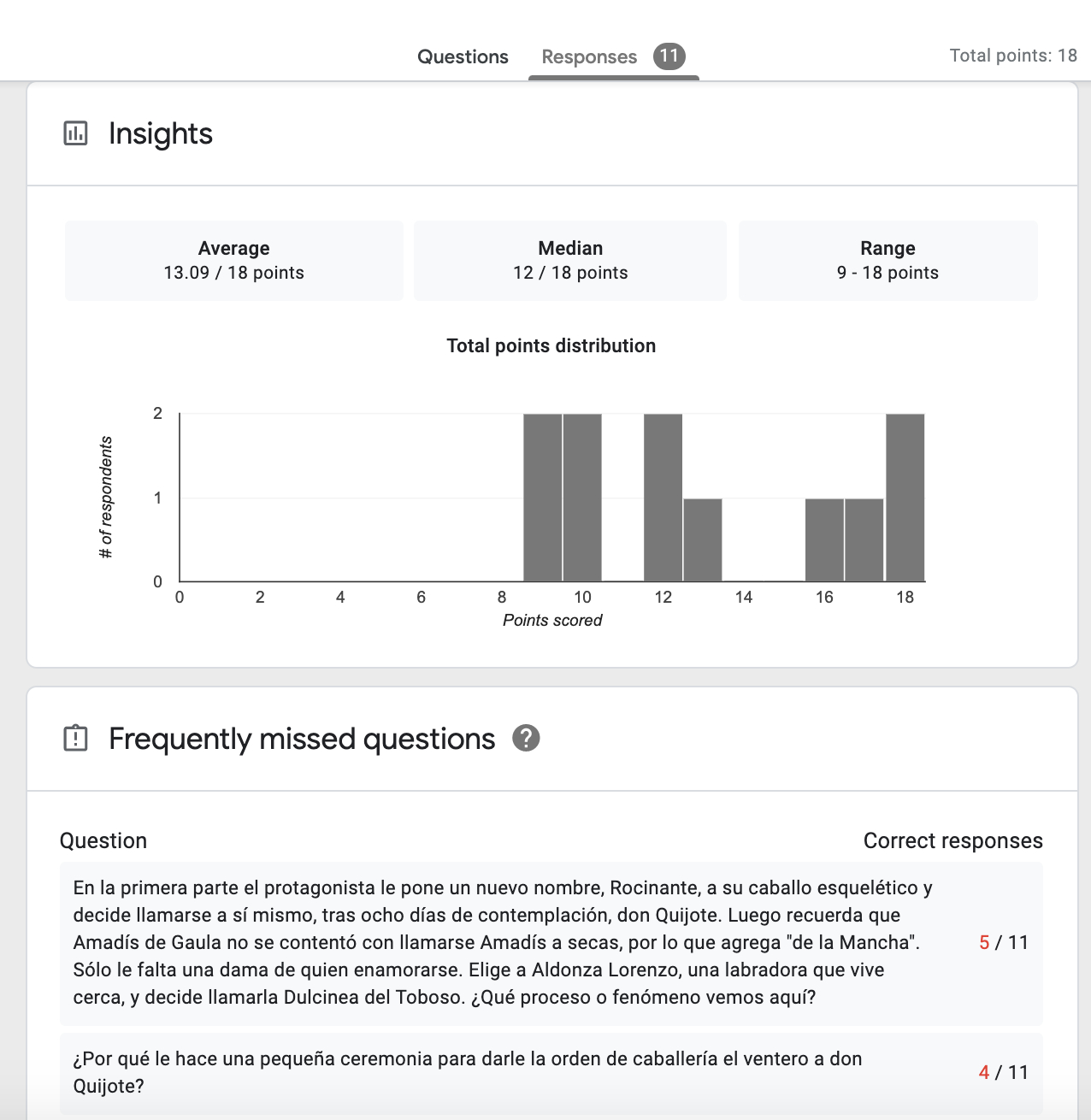The height and width of the screenshot is (1120, 1091).
Task: Select the Median 12 points card
Action: (x=570, y=261)
